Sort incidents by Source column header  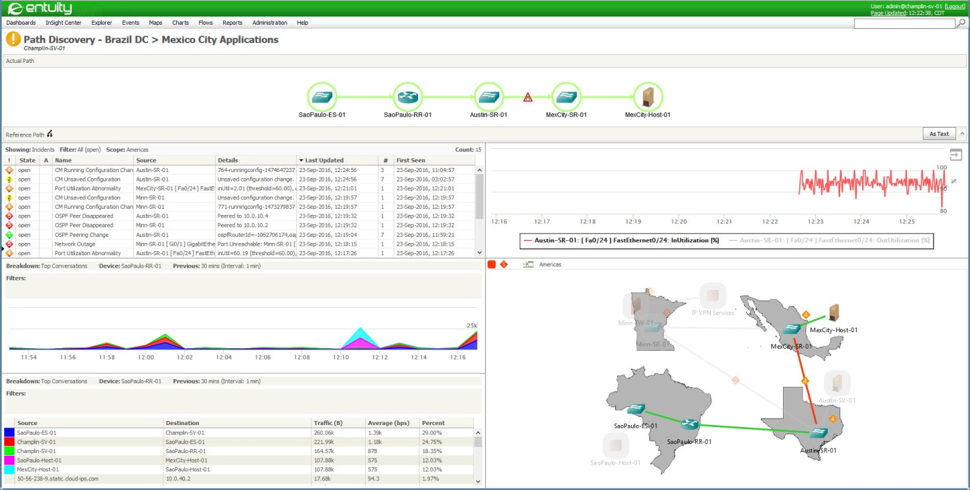tap(174, 160)
